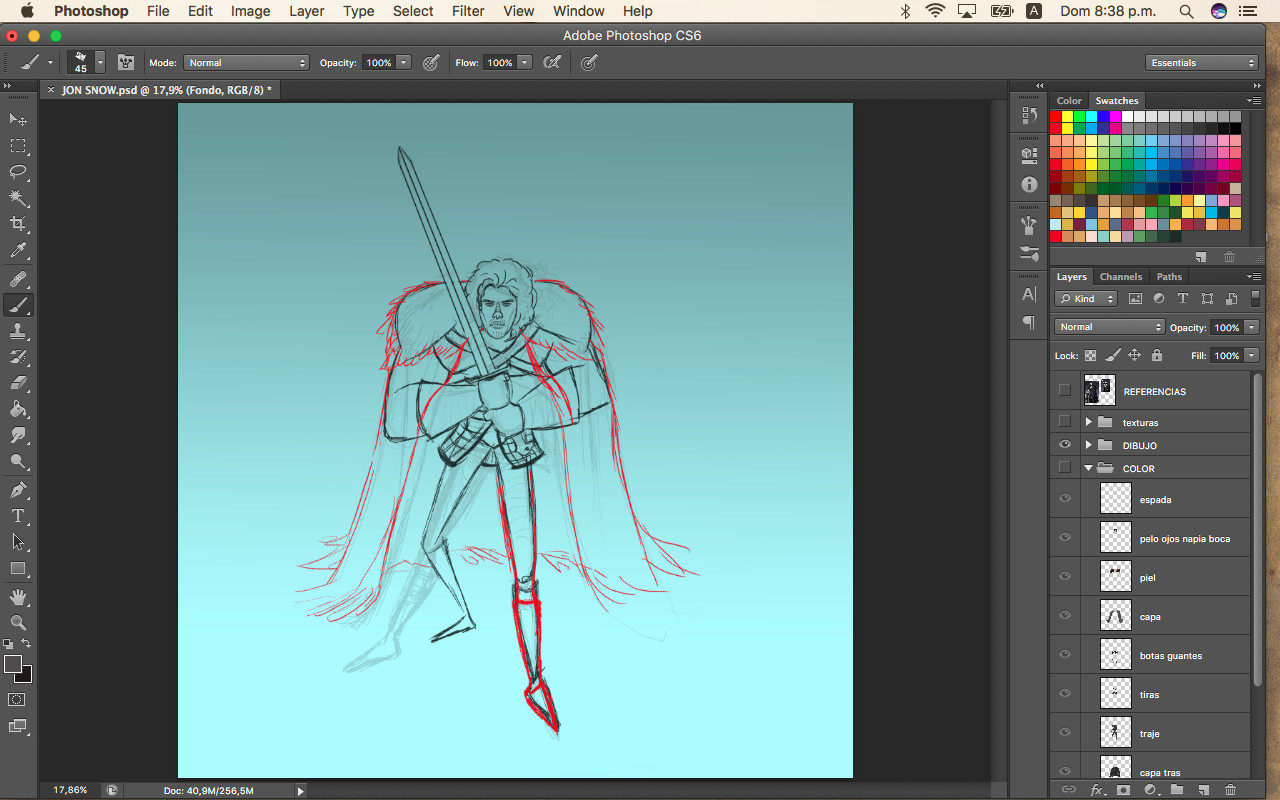Select the Zoom tool
1280x800 pixels.
18,623
